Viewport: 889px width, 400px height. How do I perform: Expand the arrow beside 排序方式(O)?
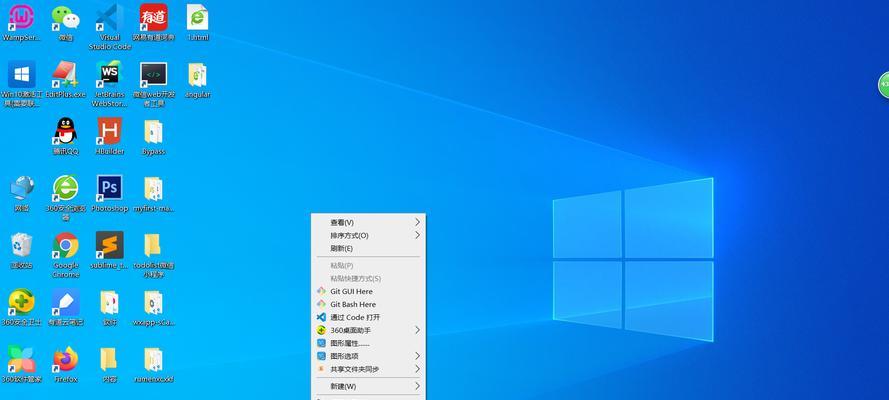tap(418, 235)
